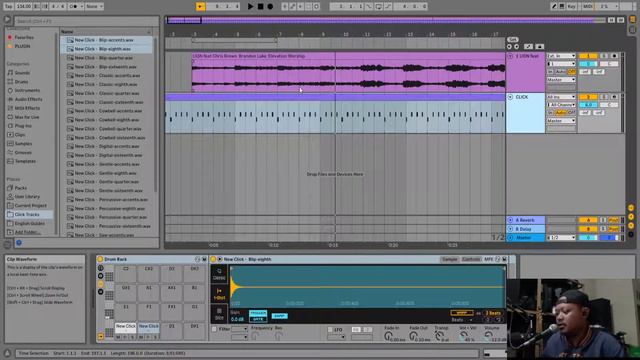Start playback with the Play button

[x=250, y=7]
